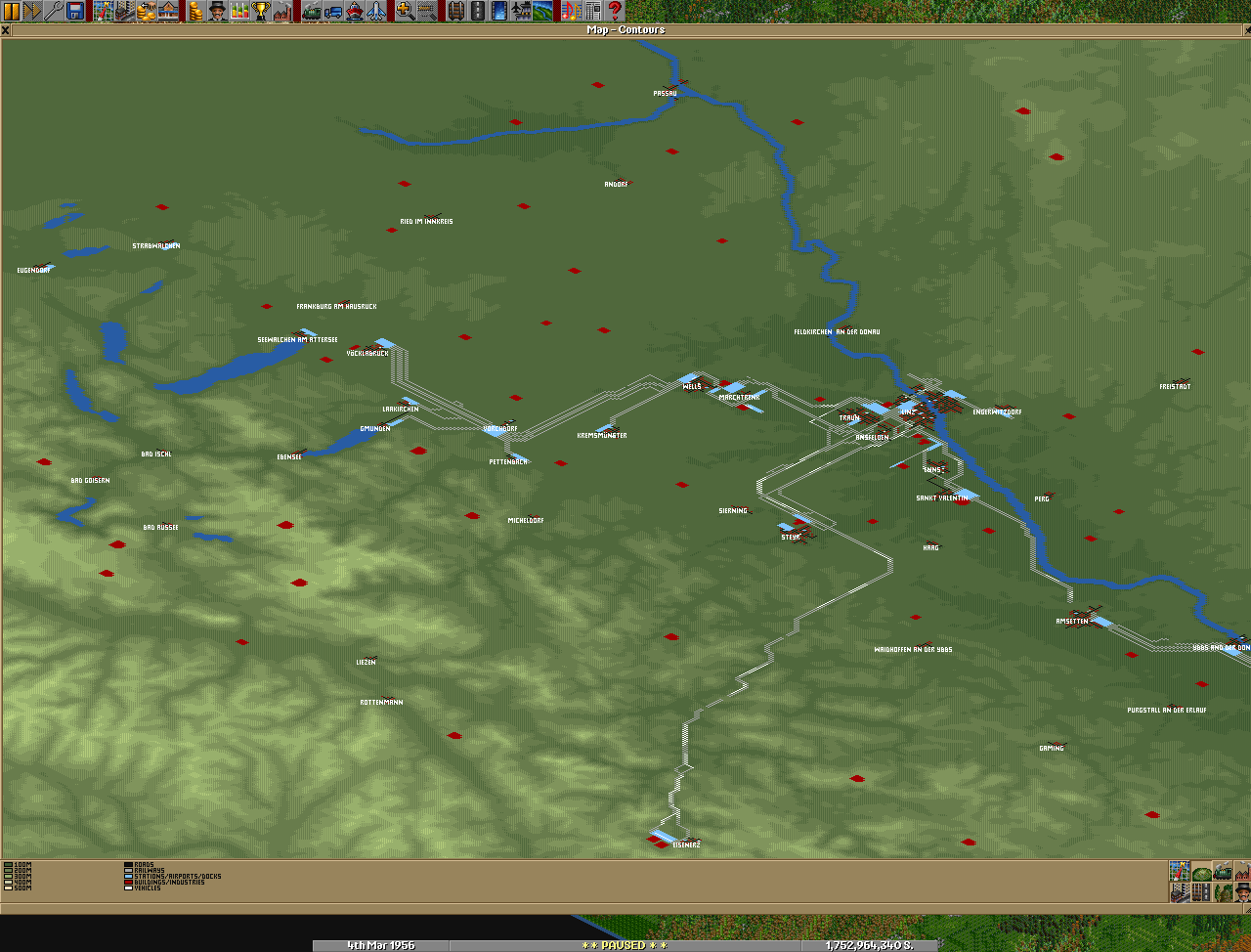This screenshot has width=1251, height=952.
Task: Open the save game floppy disk menu
Action: [75, 12]
